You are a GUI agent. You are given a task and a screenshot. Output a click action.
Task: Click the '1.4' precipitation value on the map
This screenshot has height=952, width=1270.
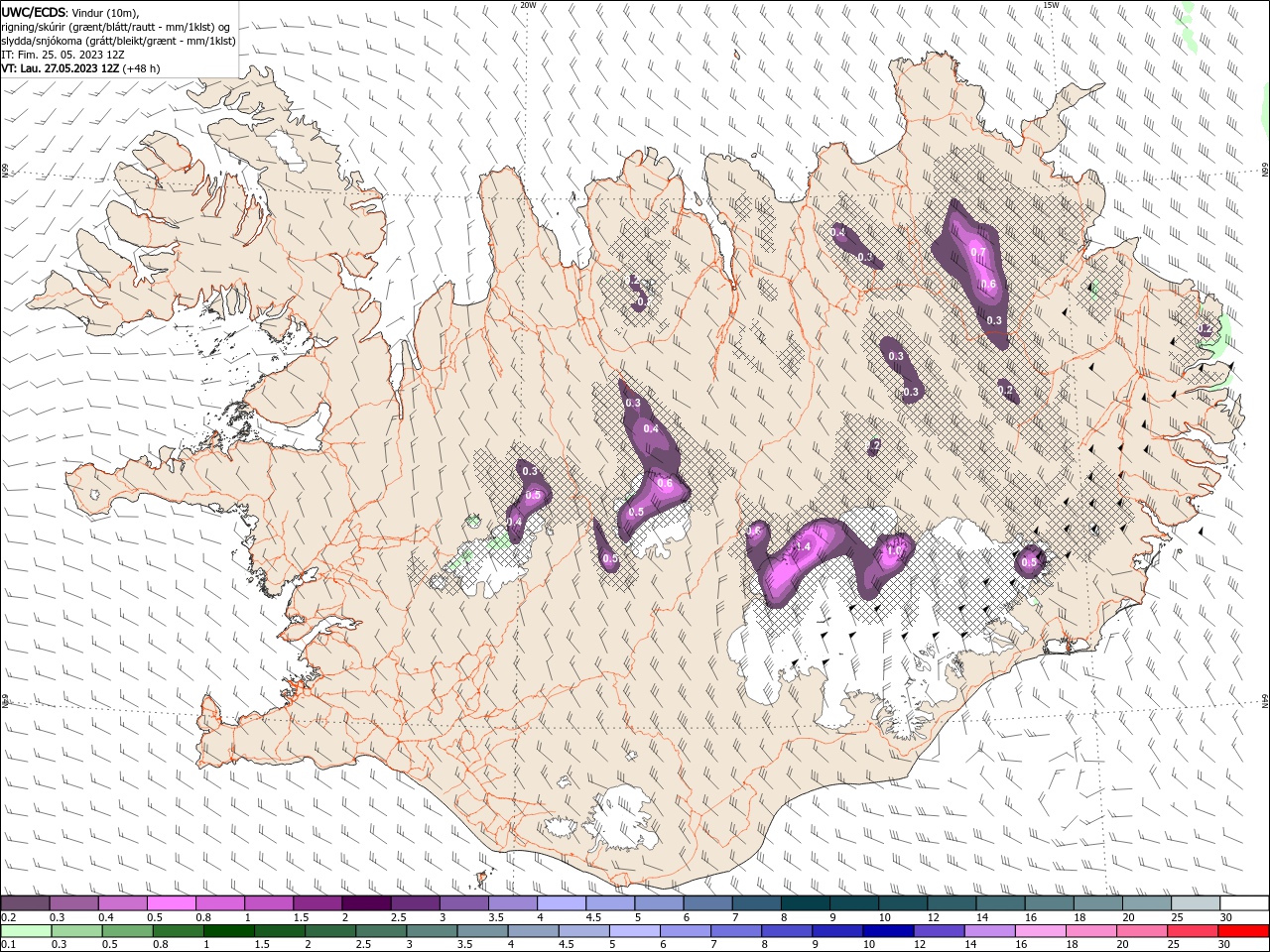click(803, 547)
